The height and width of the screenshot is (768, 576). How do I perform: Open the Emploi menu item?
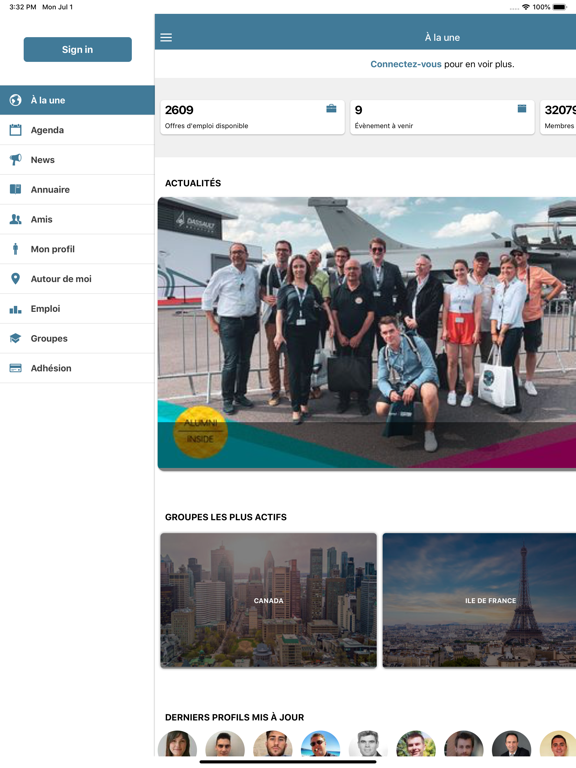[77, 309]
